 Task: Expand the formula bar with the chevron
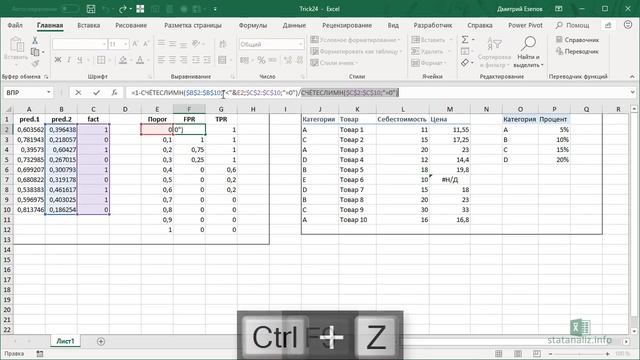click(632, 93)
